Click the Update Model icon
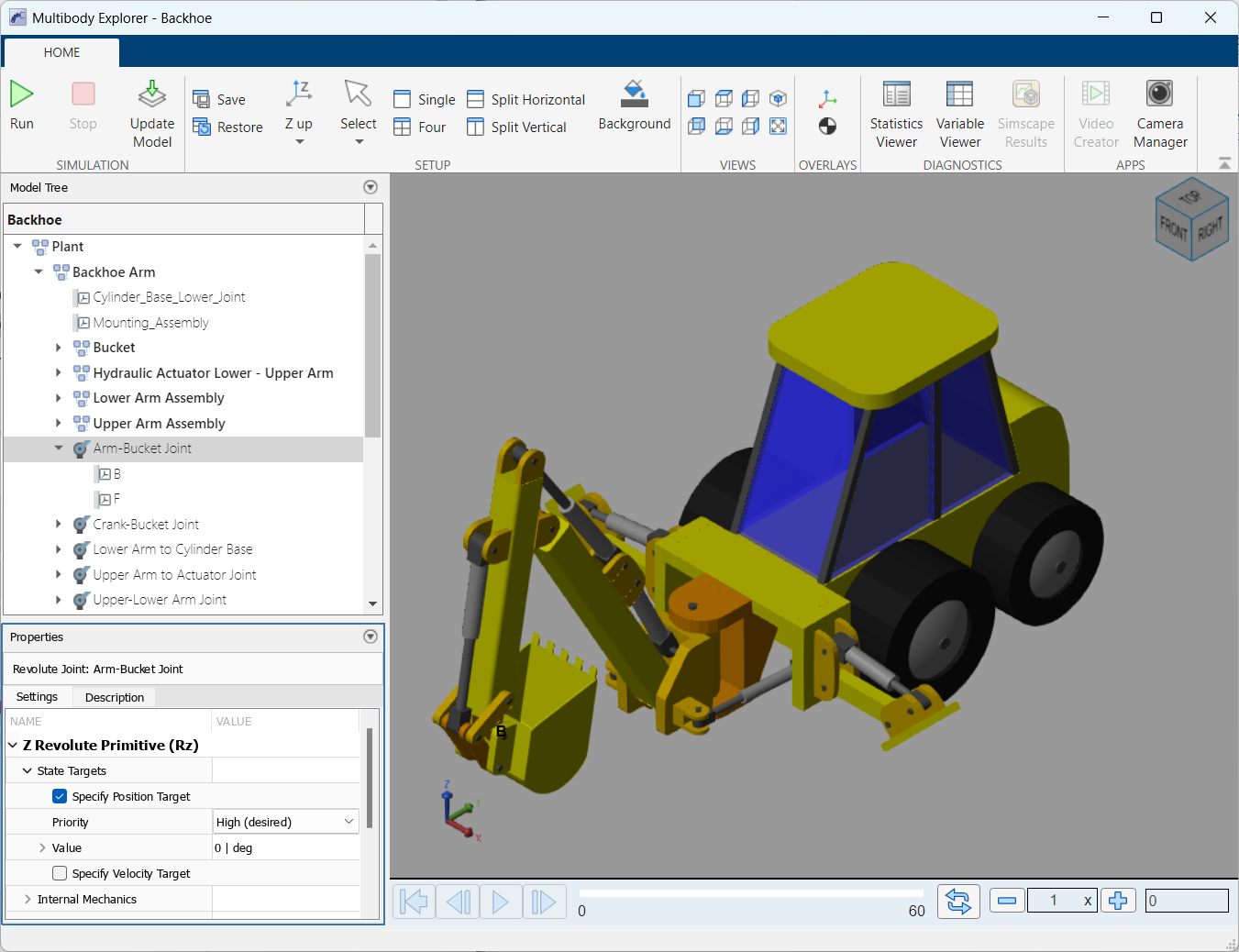This screenshot has width=1239, height=952. (x=152, y=94)
